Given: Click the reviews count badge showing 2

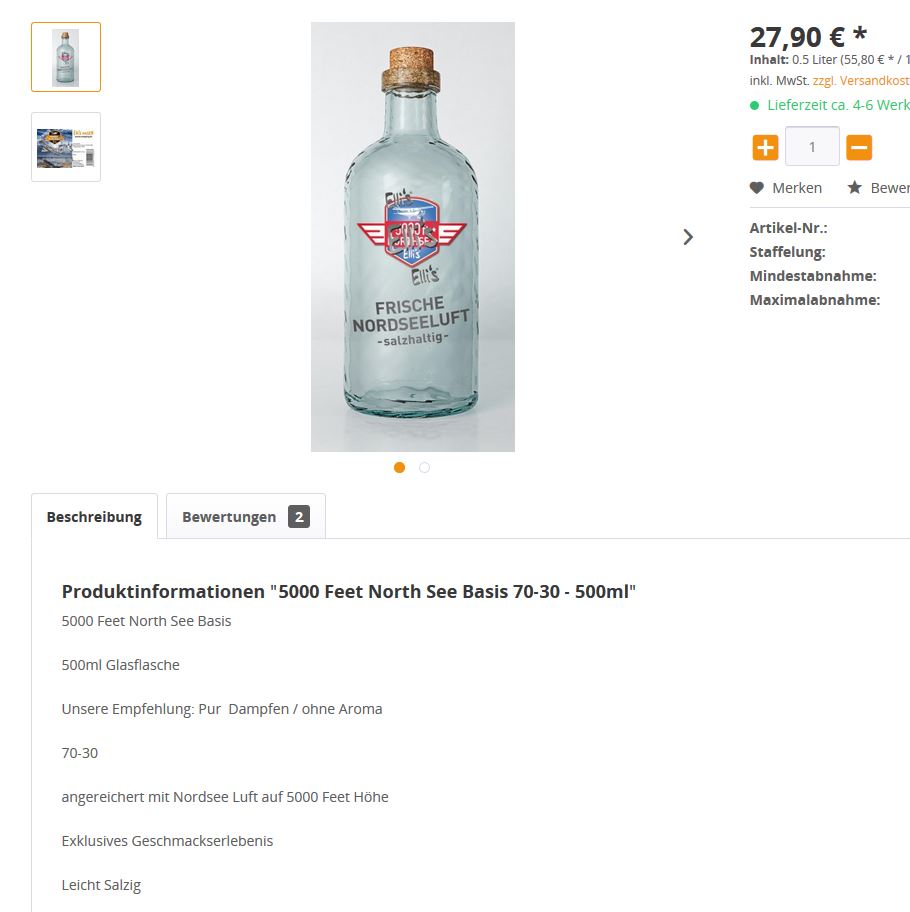Looking at the screenshot, I should point(299,516).
